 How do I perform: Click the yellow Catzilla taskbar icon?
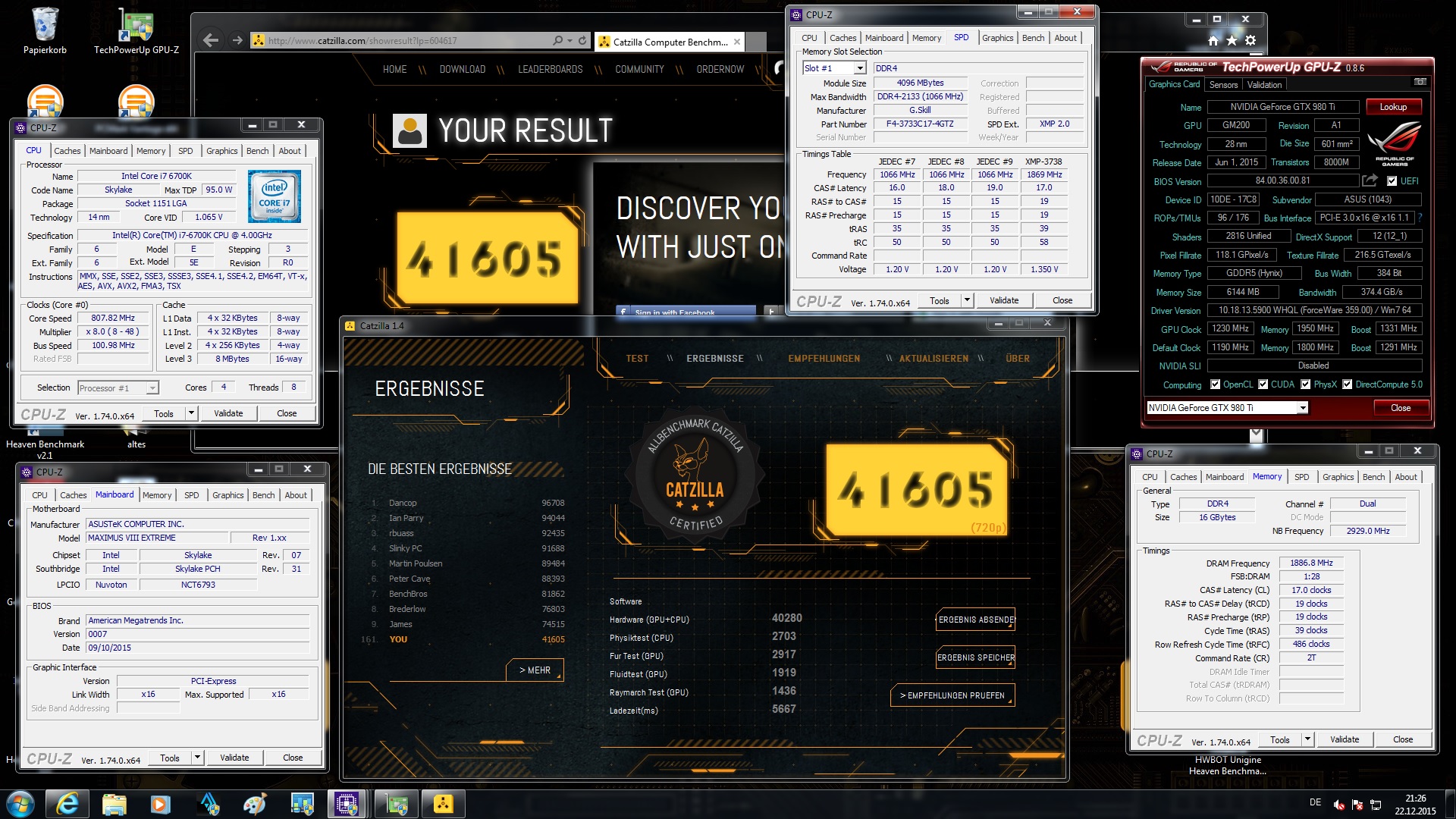pos(443,804)
